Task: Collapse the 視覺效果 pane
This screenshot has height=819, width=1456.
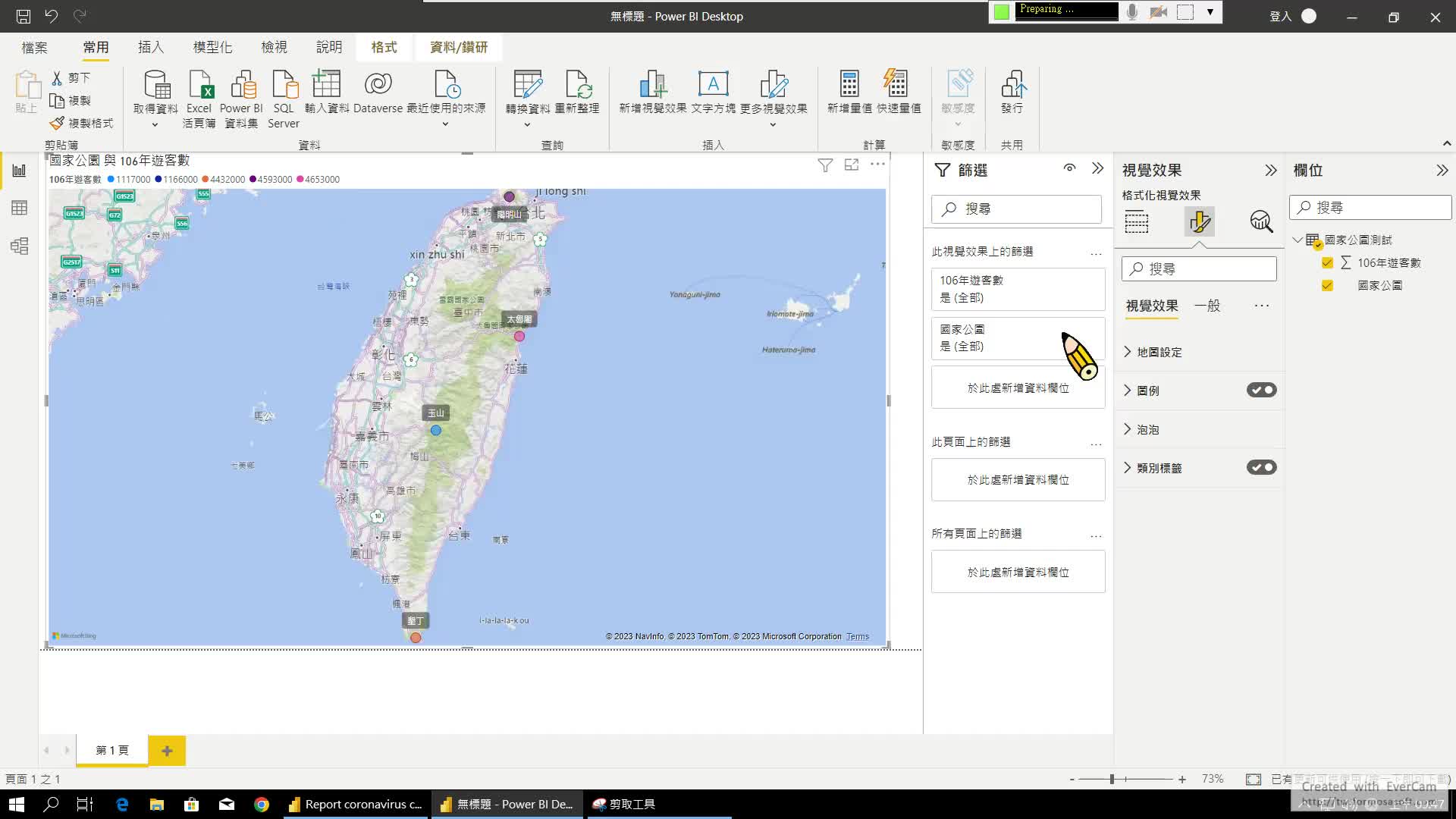Action: [x=1271, y=171]
